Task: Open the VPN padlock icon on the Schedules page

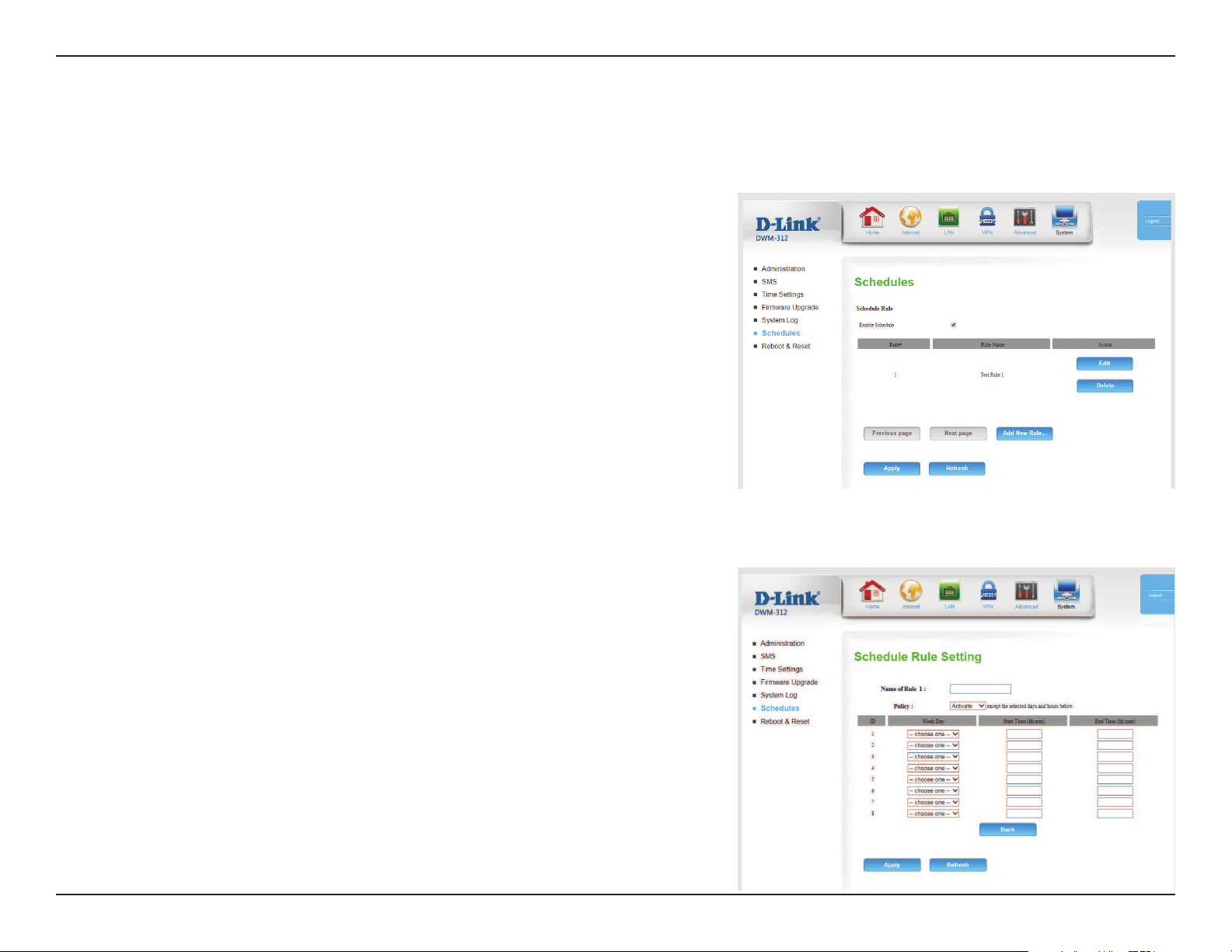Action: pos(987,217)
